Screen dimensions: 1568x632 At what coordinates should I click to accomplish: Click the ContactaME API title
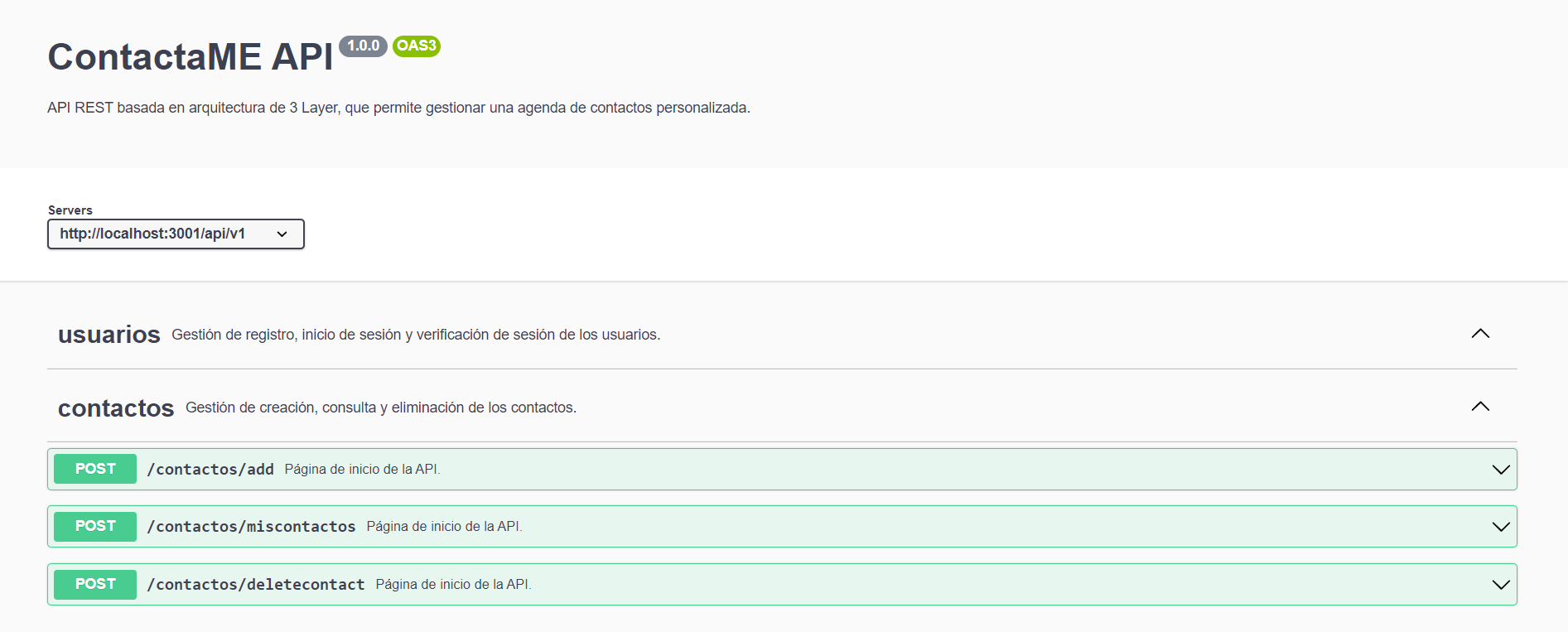coord(191,56)
